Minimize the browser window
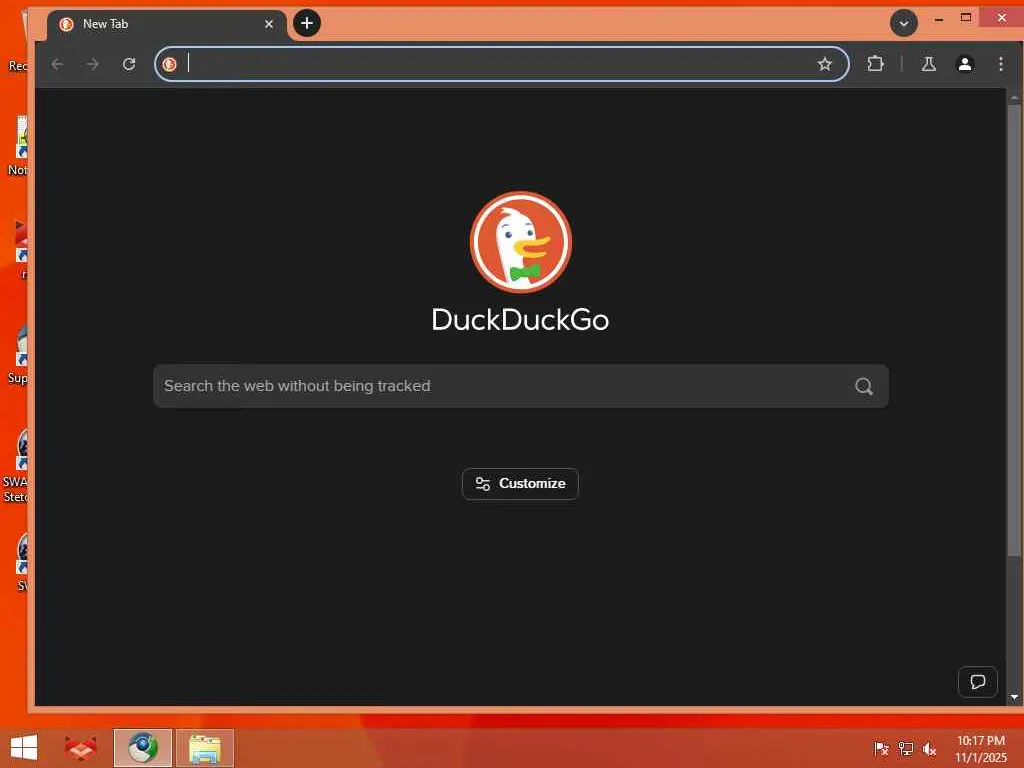 click(x=938, y=20)
